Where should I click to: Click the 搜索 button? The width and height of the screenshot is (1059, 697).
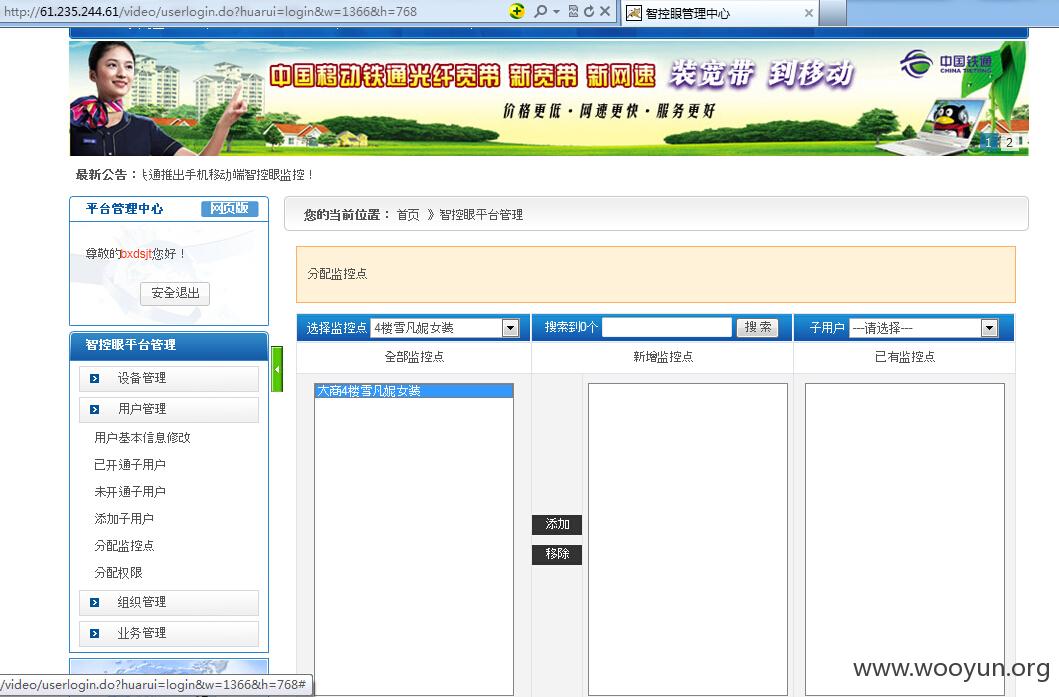757,328
